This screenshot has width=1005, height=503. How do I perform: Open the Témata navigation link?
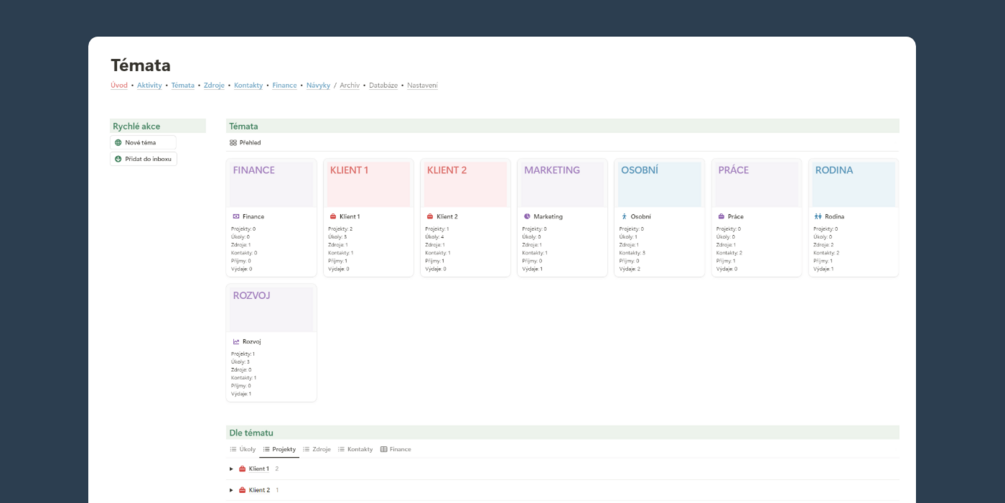click(183, 85)
